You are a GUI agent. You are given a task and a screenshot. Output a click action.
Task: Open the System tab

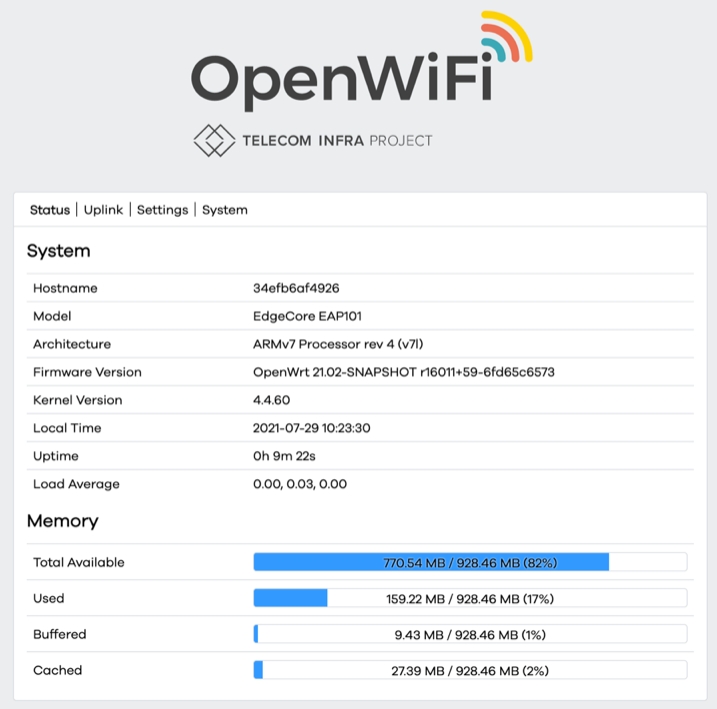pos(225,210)
